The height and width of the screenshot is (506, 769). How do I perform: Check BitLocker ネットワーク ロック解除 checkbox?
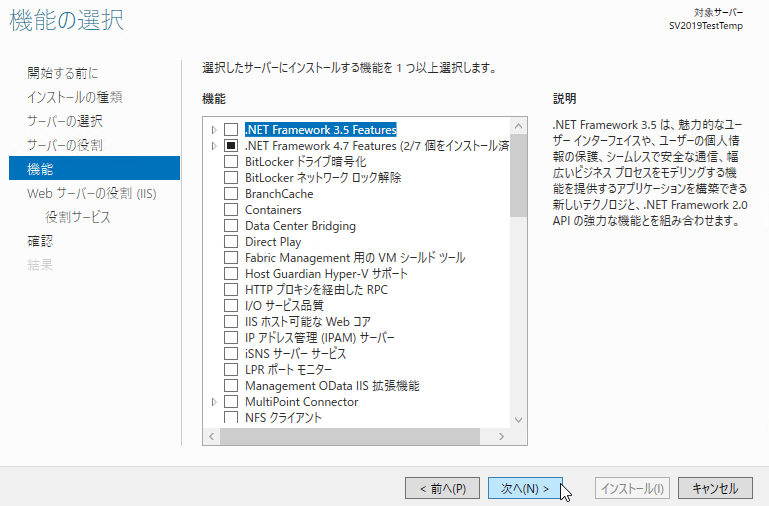coord(231,177)
